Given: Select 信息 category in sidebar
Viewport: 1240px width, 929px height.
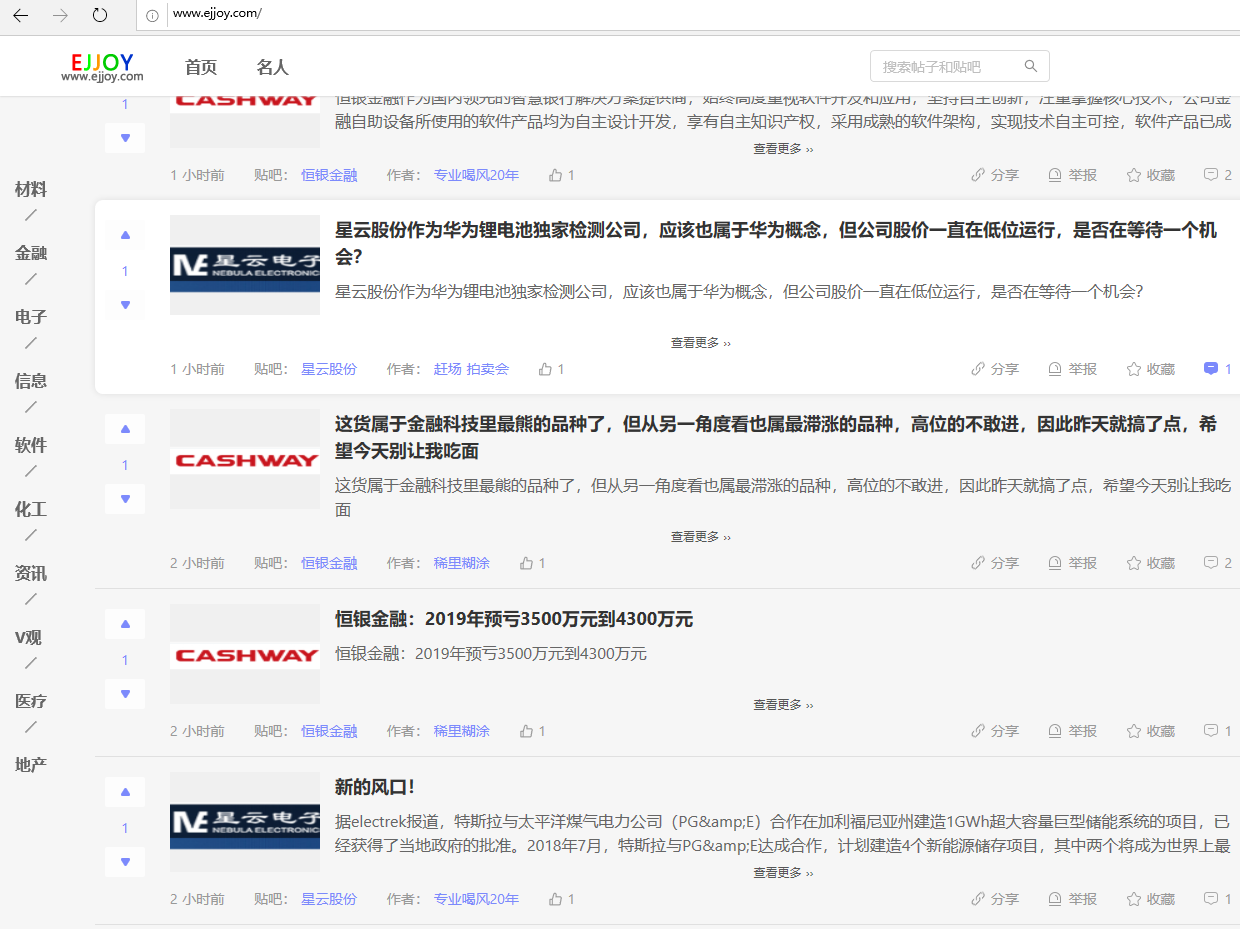Looking at the screenshot, I should [31, 382].
